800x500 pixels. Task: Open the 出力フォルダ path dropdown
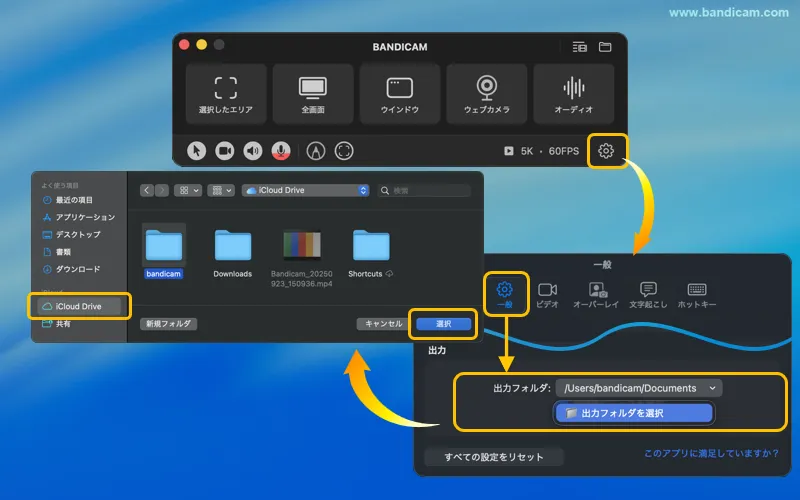tap(639, 388)
